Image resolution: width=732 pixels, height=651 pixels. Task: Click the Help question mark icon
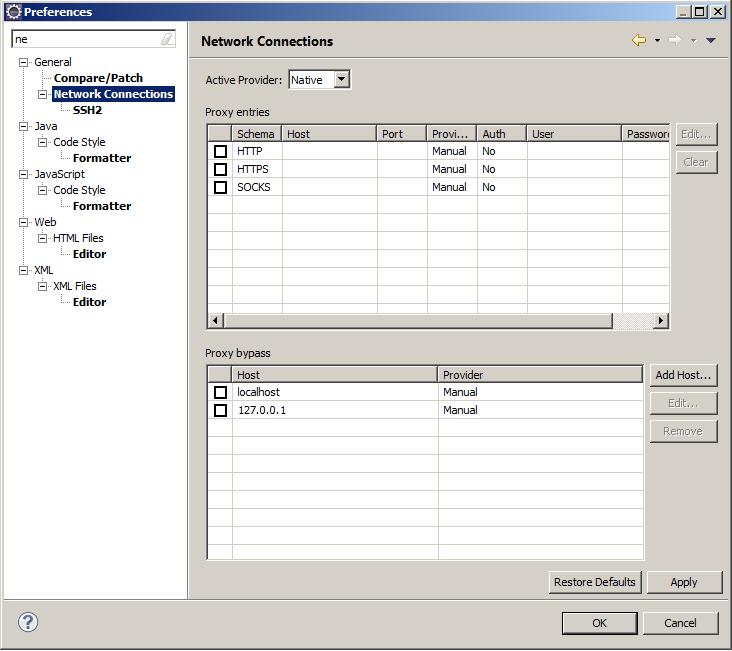point(28,622)
